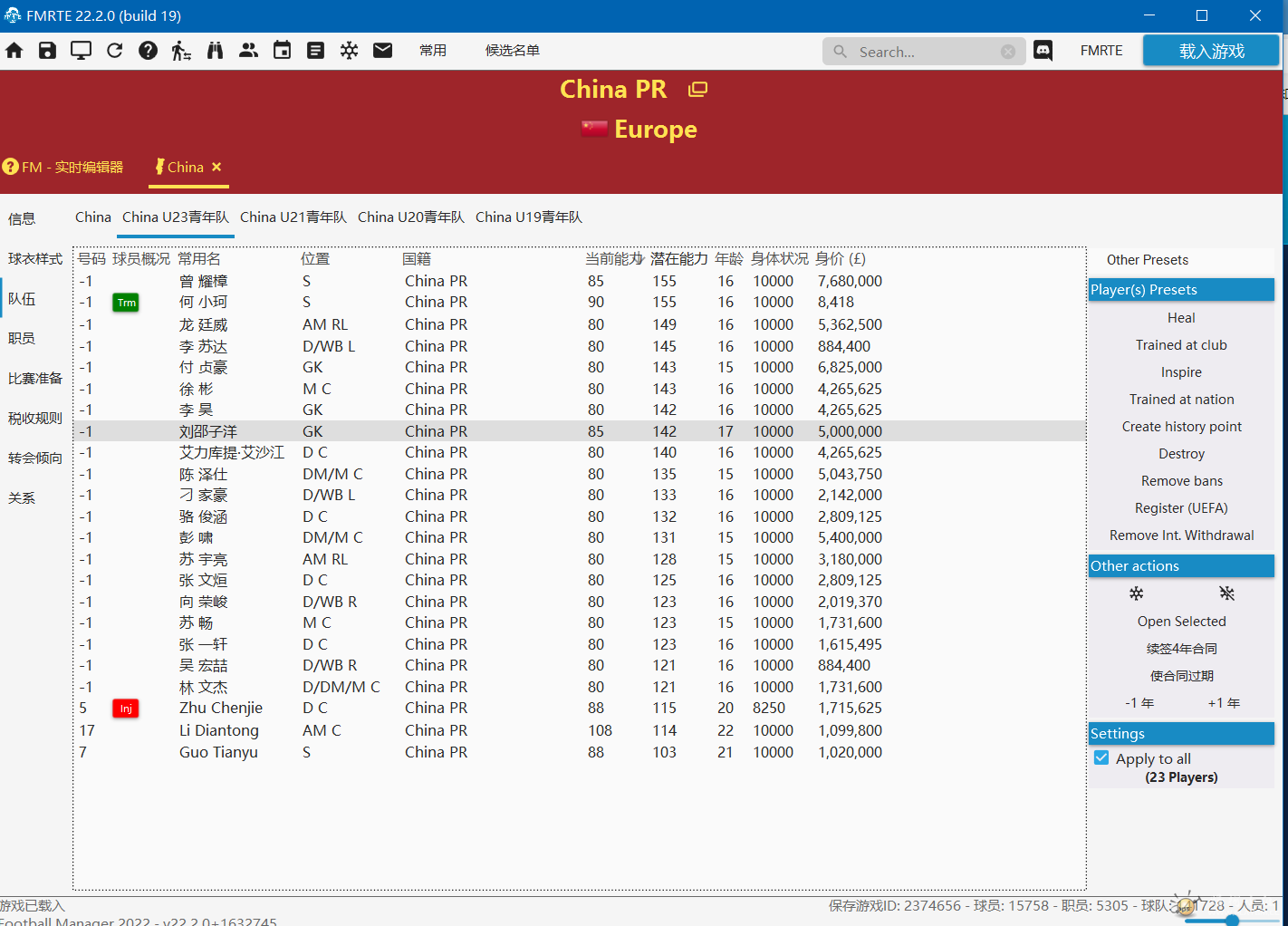The height and width of the screenshot is (926, 1288).
Task: Open the Discord chat icon
Action: coord(1043,51)
